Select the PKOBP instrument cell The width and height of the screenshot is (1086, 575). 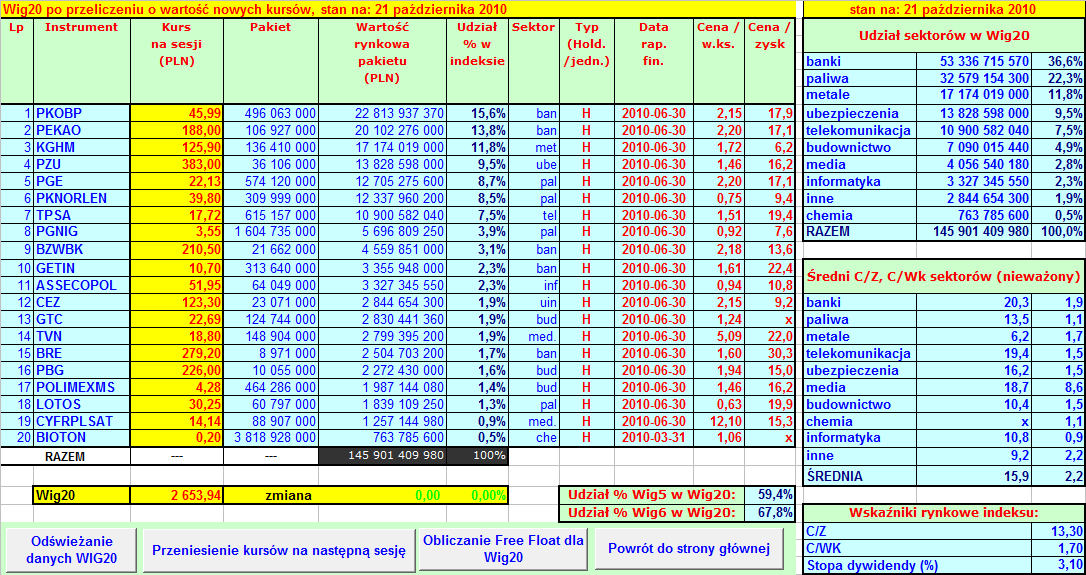[x=82, y=113]
